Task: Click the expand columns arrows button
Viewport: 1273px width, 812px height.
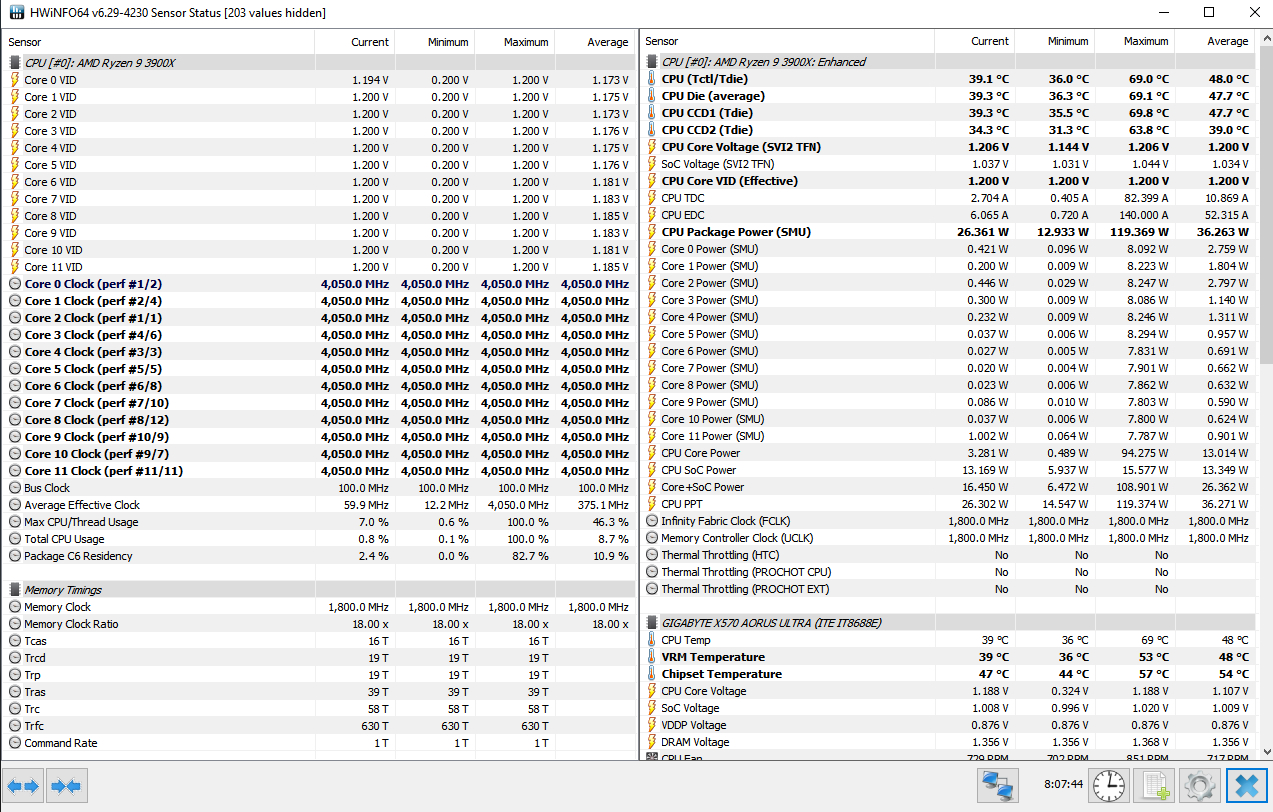Action: pos(24,786)
